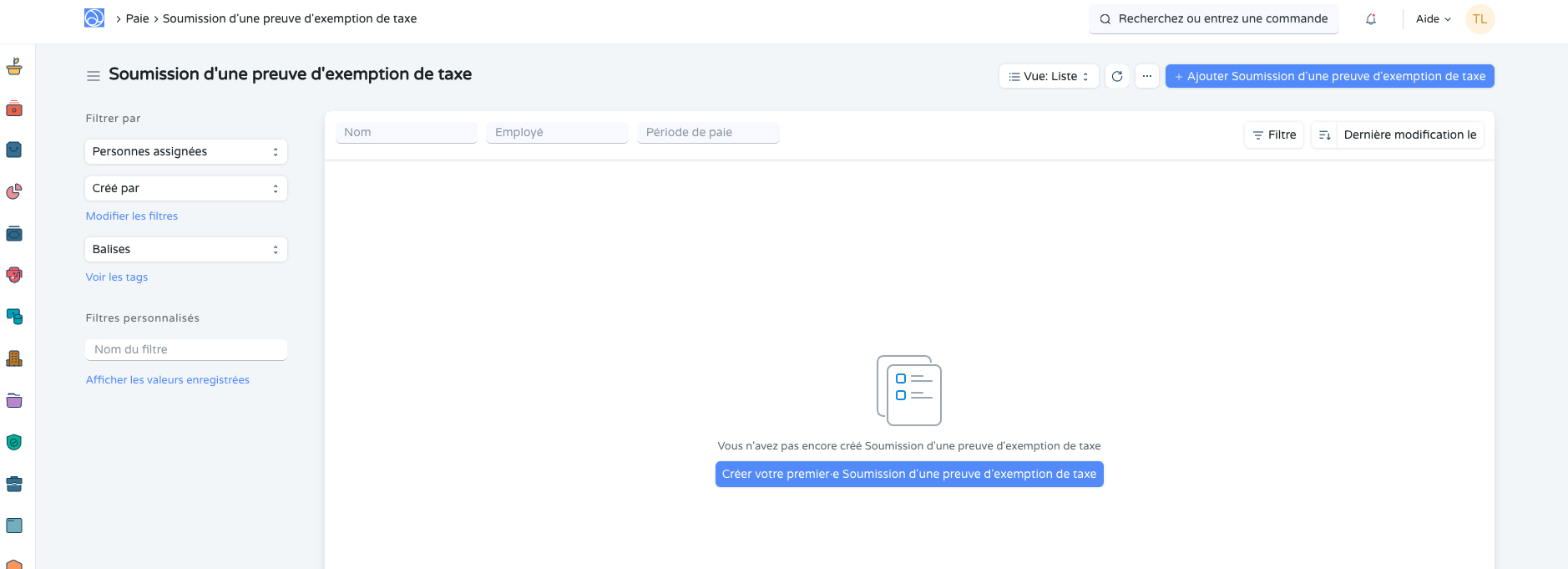The image size is (1568, 569).
Task: Open the pie chart sidebar icon
Action: point(14,192)
